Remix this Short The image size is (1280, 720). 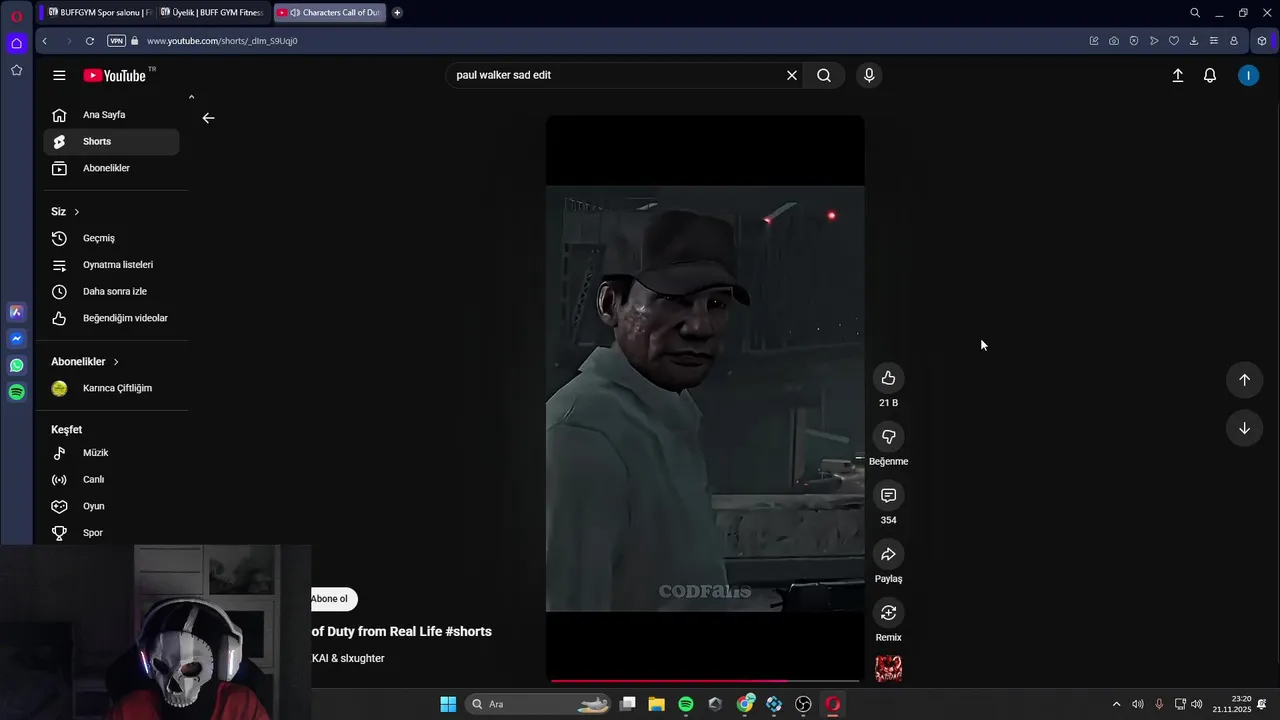coord(888,613)
